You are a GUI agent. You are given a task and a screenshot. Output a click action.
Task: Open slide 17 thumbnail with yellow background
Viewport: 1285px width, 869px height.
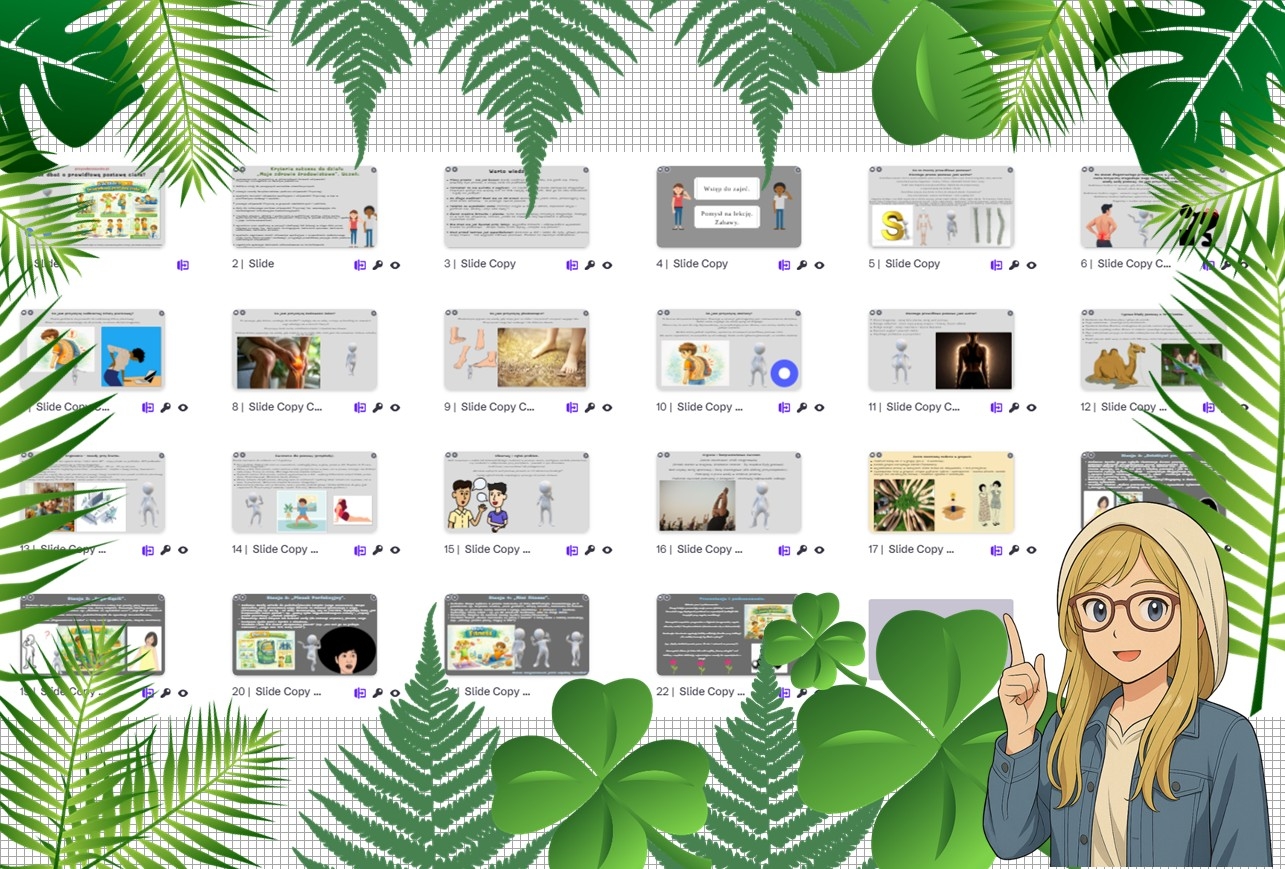pos(940,491)
